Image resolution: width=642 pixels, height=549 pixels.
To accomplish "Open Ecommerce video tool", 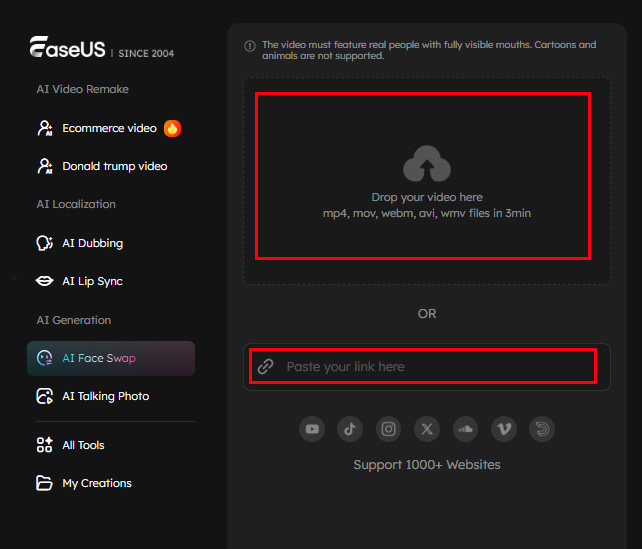I will (x=111, y=129).
